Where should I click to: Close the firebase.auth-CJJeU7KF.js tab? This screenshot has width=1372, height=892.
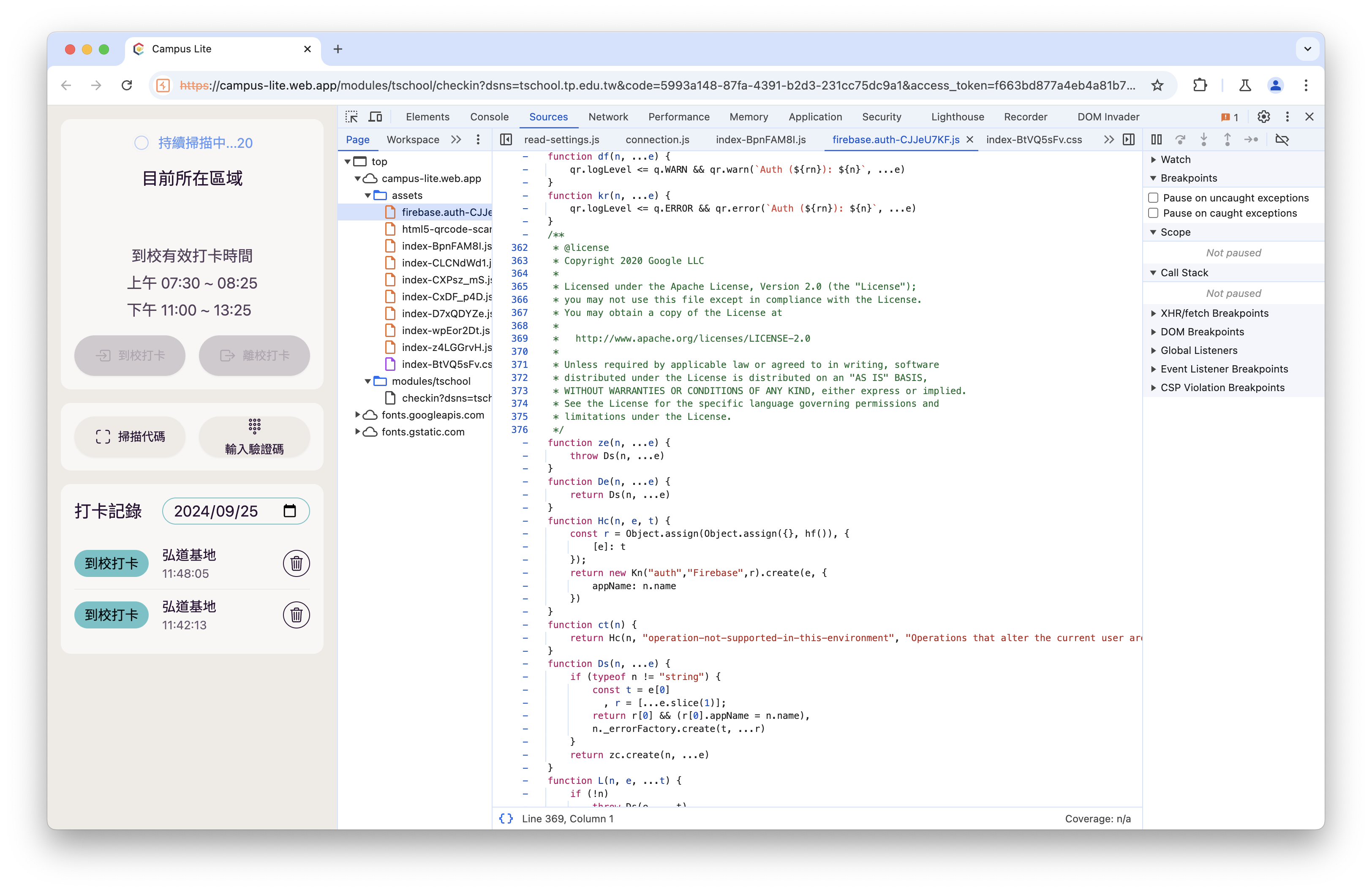click(969, 139)
